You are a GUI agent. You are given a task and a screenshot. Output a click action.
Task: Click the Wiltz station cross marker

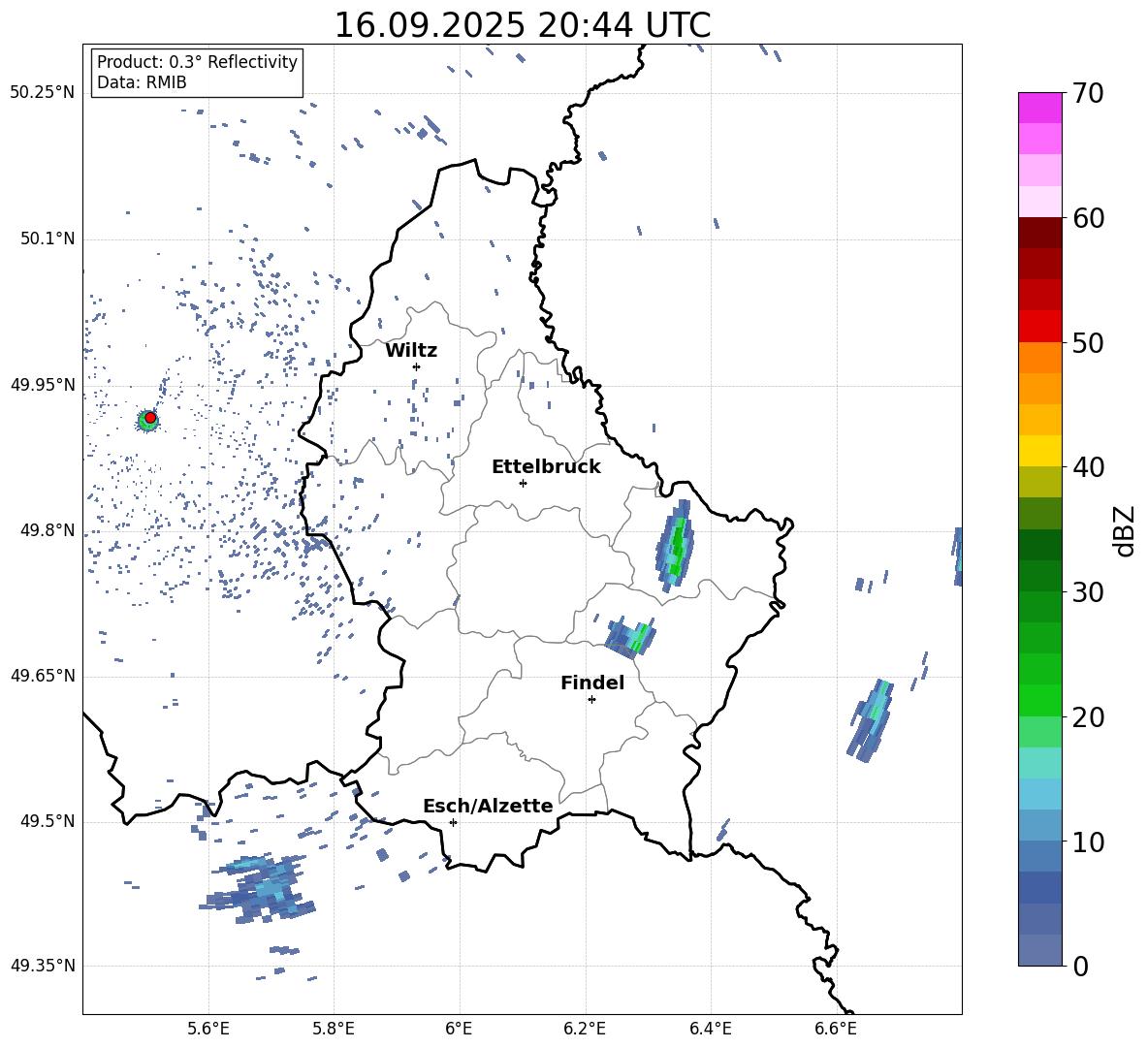pos(417,366)
